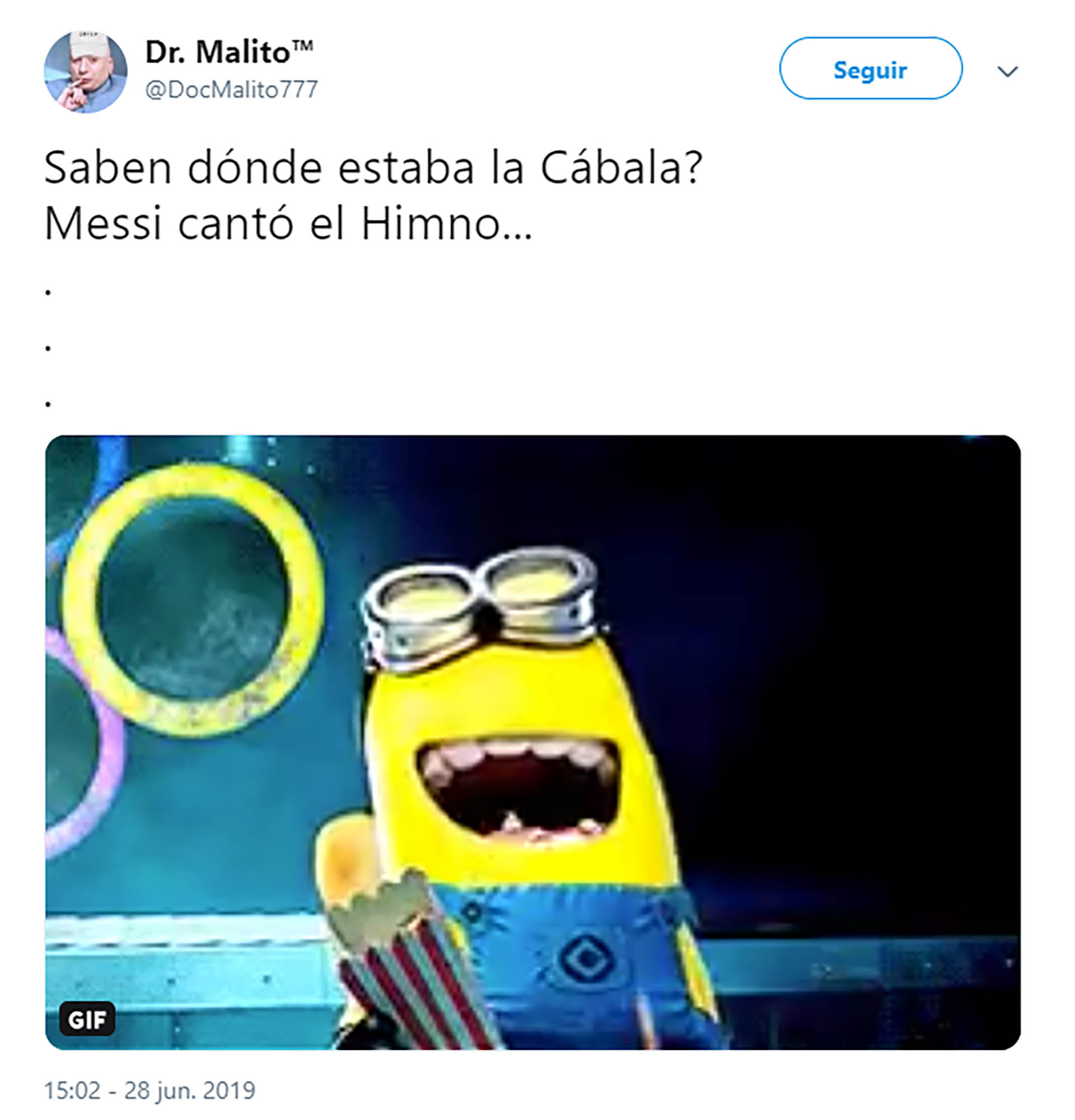Expand the tweet options chevron menu
This screenshot has height=1120, width=1075.
point(1007,72)
